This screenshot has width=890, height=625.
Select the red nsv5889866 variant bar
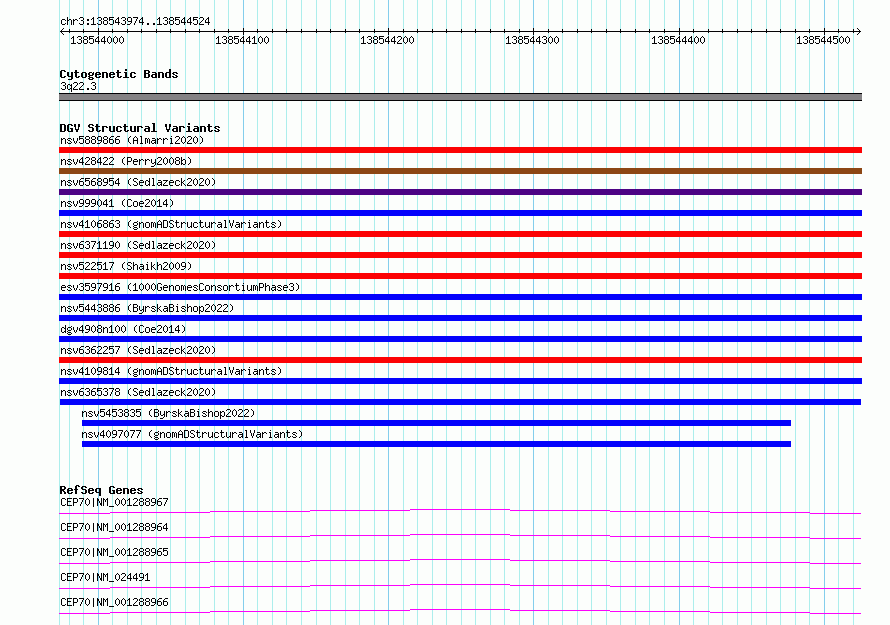tap(460, 150)
